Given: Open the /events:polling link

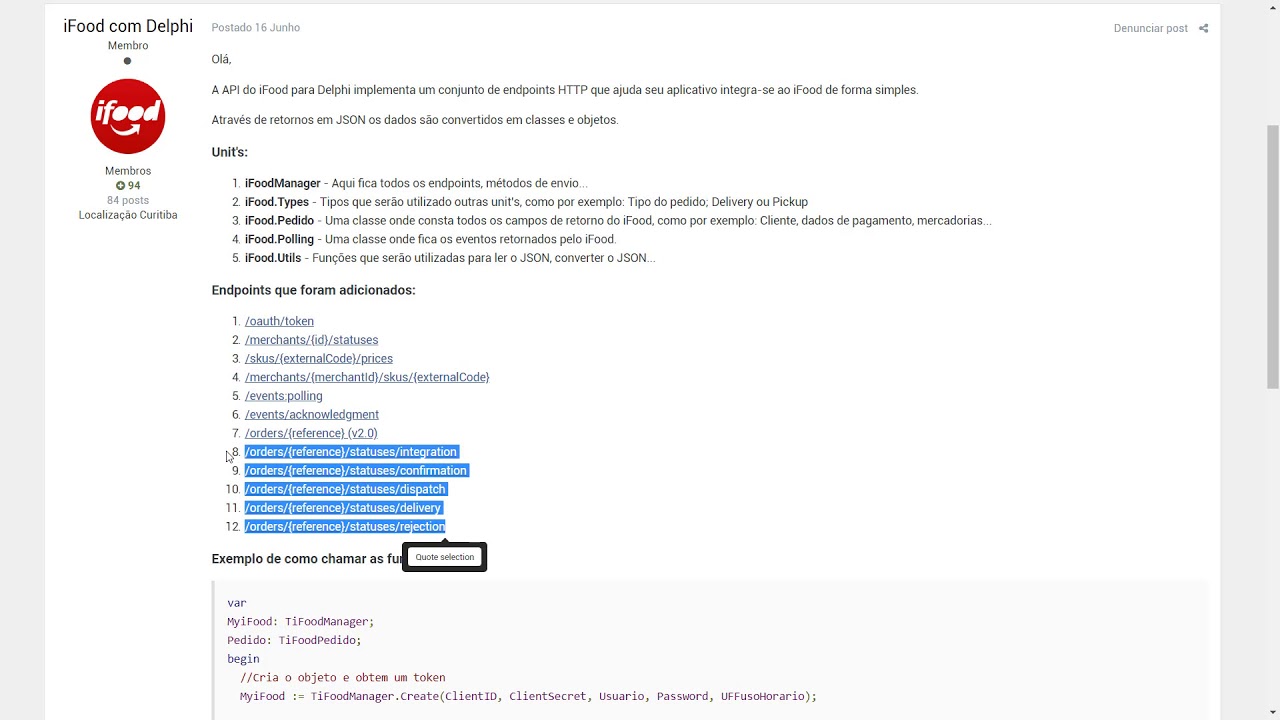Looking at the screenshot, I should 283,396.
